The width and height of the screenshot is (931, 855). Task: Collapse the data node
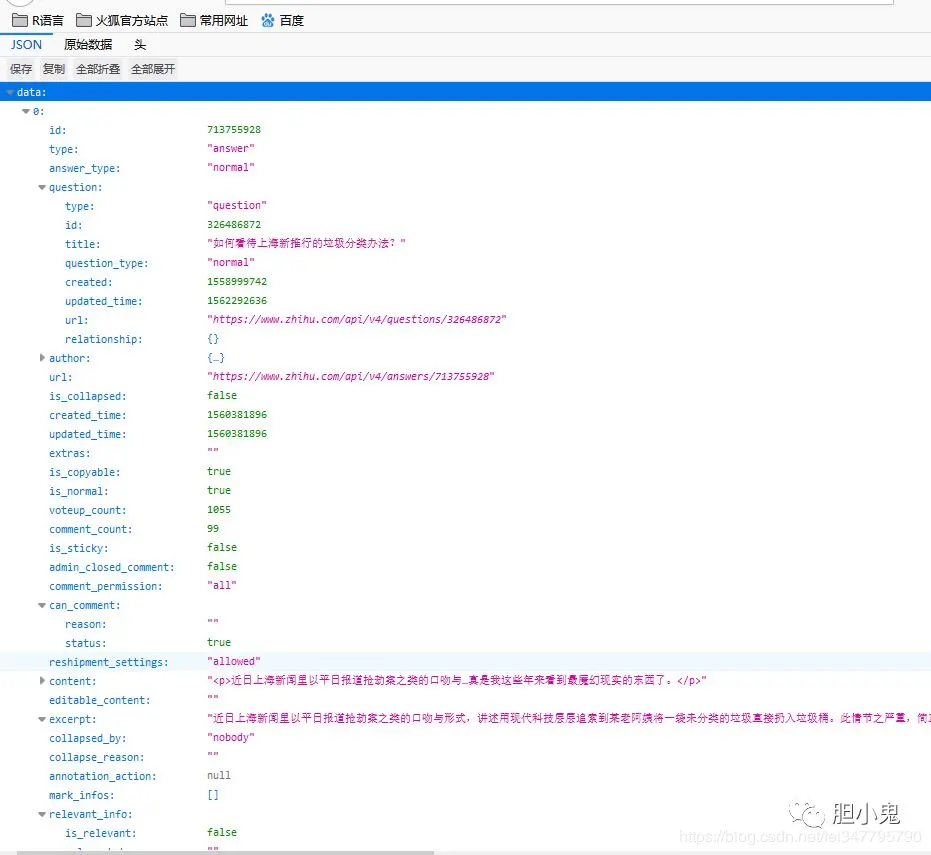[x=10, y=92]
